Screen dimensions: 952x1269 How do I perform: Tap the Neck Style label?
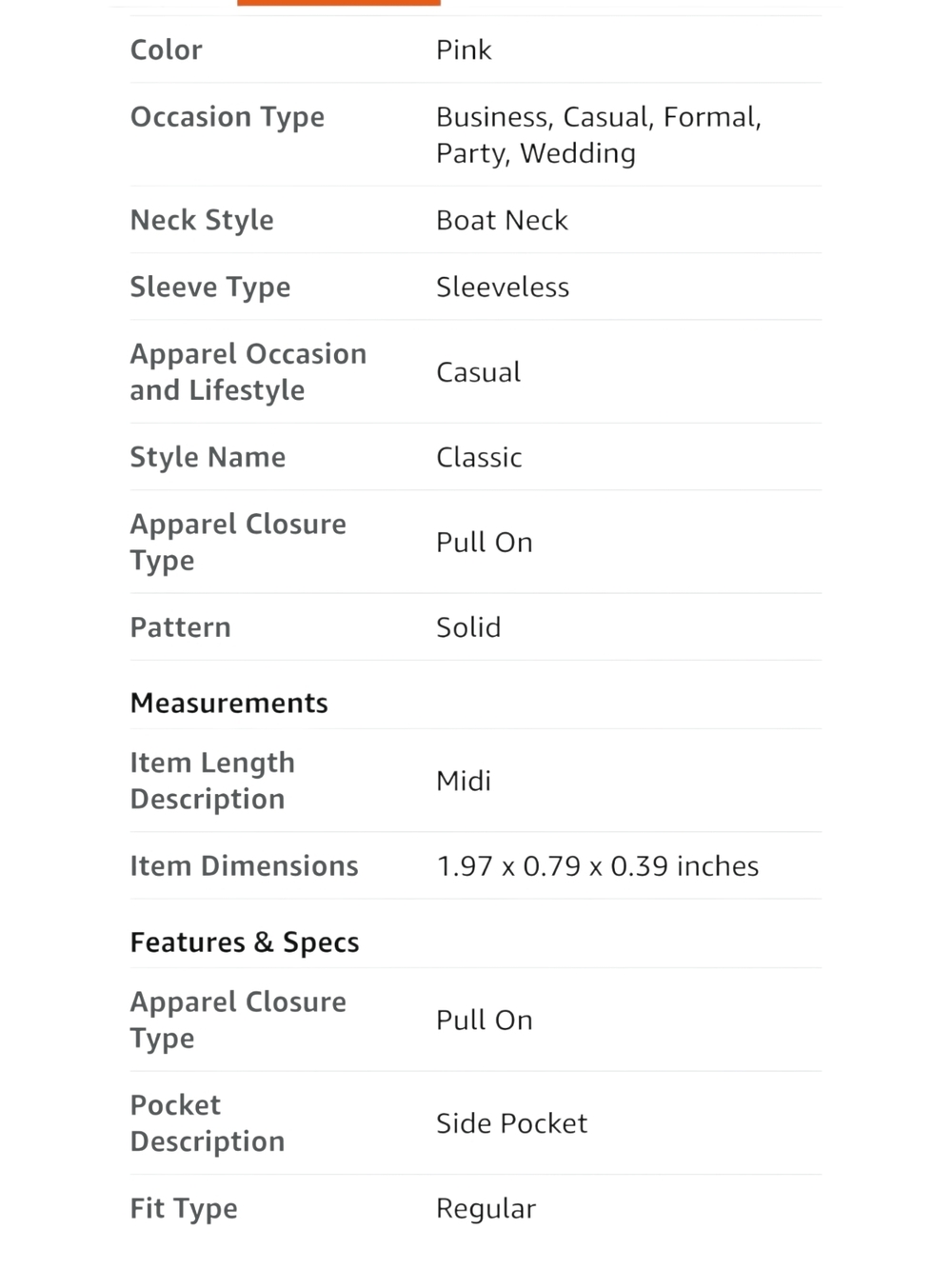click(202, 220)
